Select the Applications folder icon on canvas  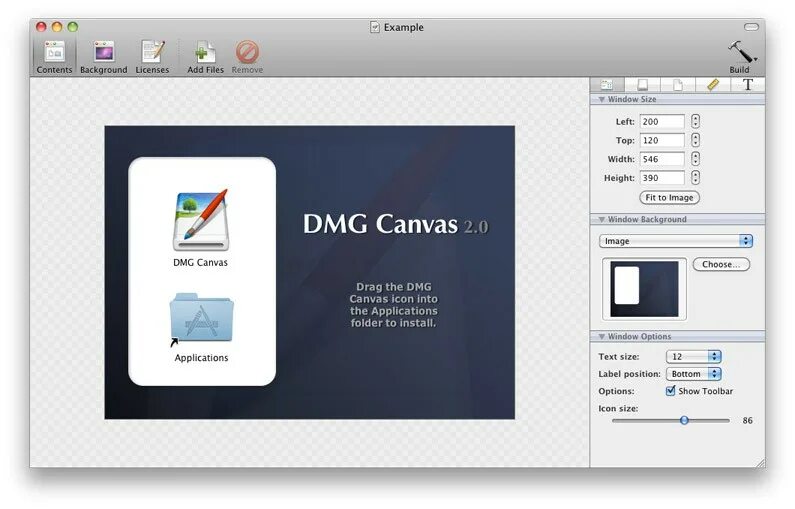(201, 318)
